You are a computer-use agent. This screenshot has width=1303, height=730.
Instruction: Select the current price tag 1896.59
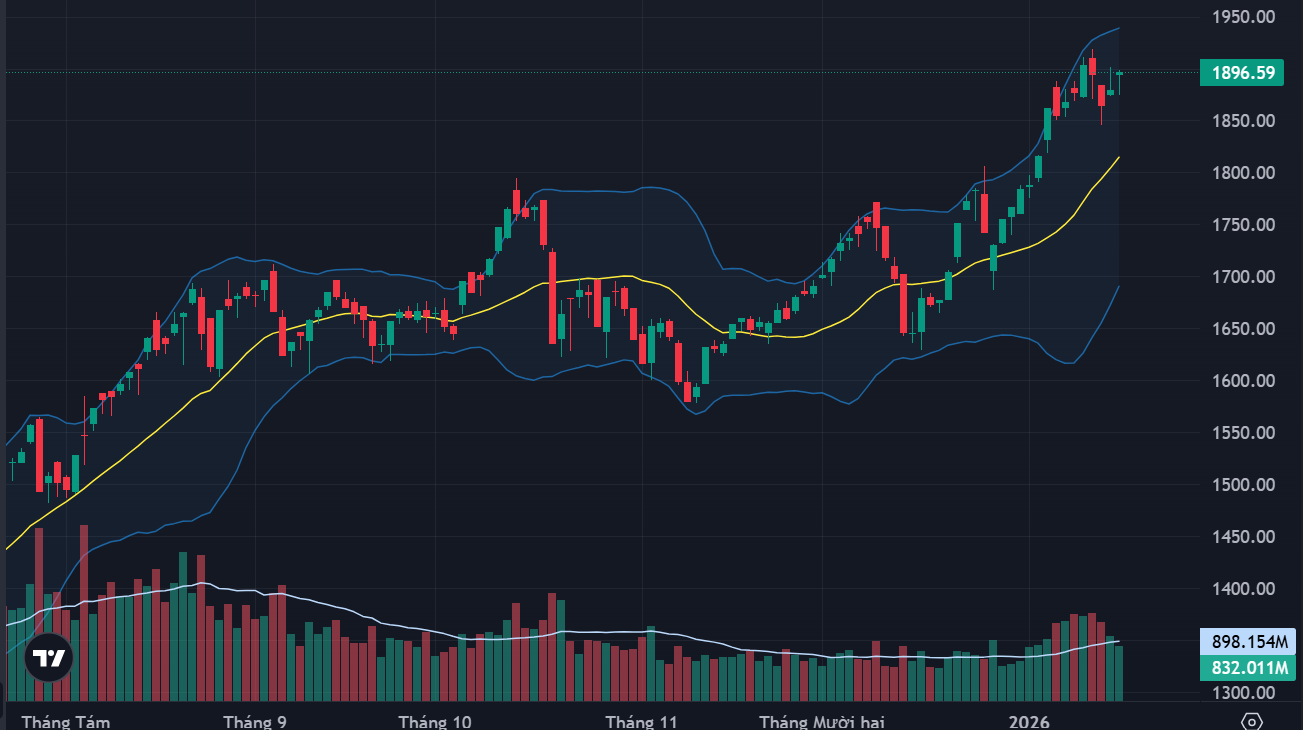click(x=1243, y=72)
